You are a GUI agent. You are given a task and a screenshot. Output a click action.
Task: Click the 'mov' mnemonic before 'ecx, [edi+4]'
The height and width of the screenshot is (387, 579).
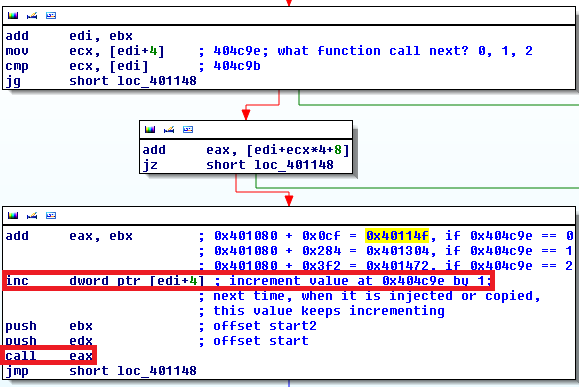17,51
